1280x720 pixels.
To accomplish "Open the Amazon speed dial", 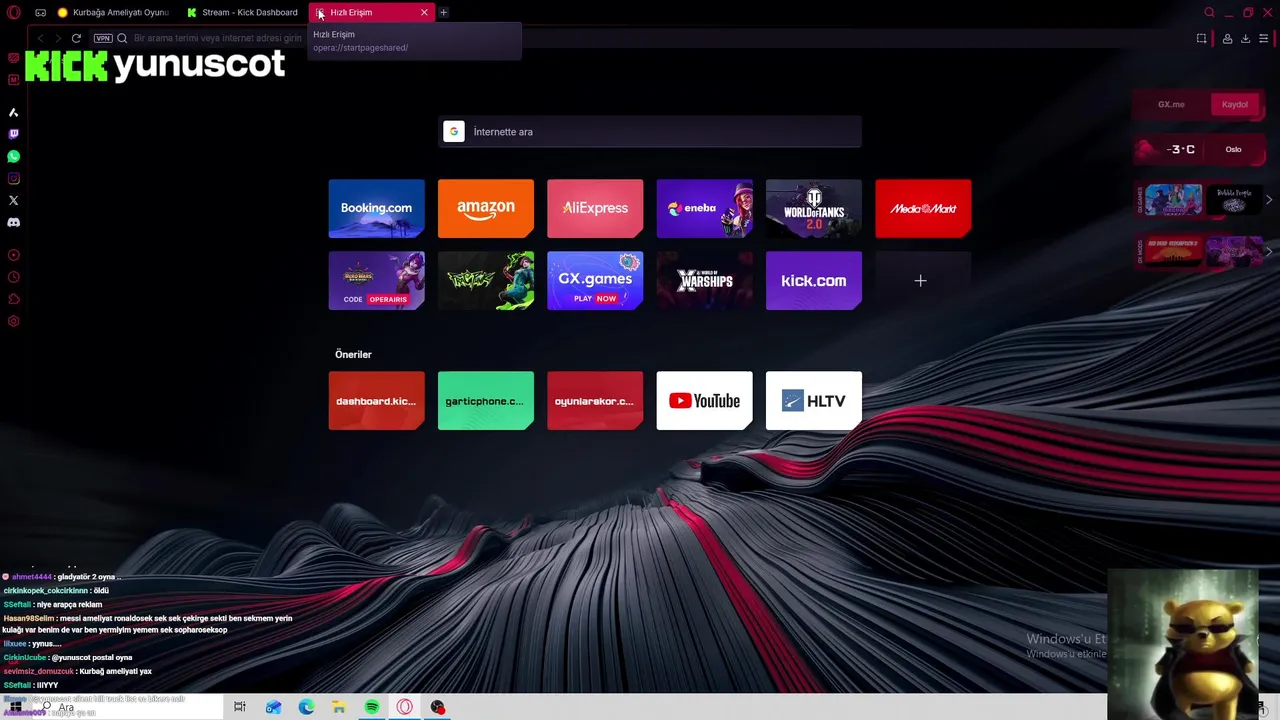I will (486, 208).
